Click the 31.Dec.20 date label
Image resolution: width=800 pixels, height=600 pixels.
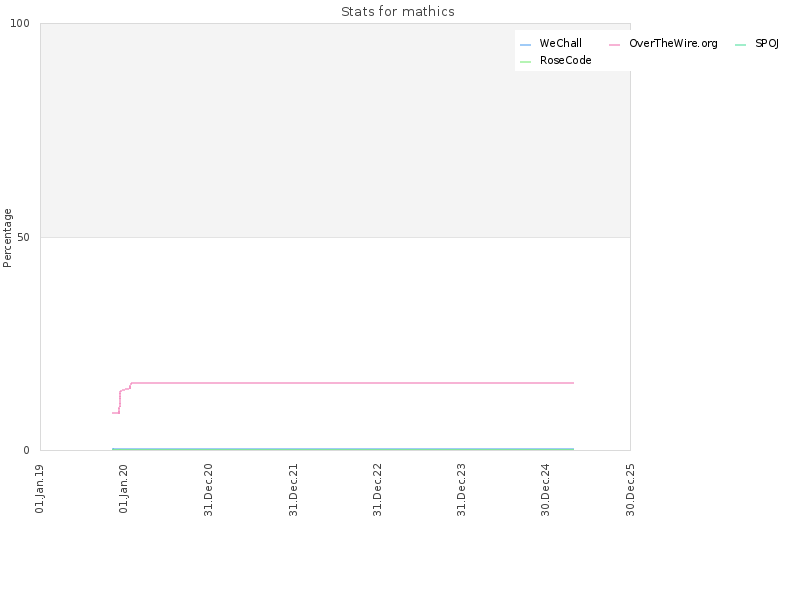click(x=208, y=490)
